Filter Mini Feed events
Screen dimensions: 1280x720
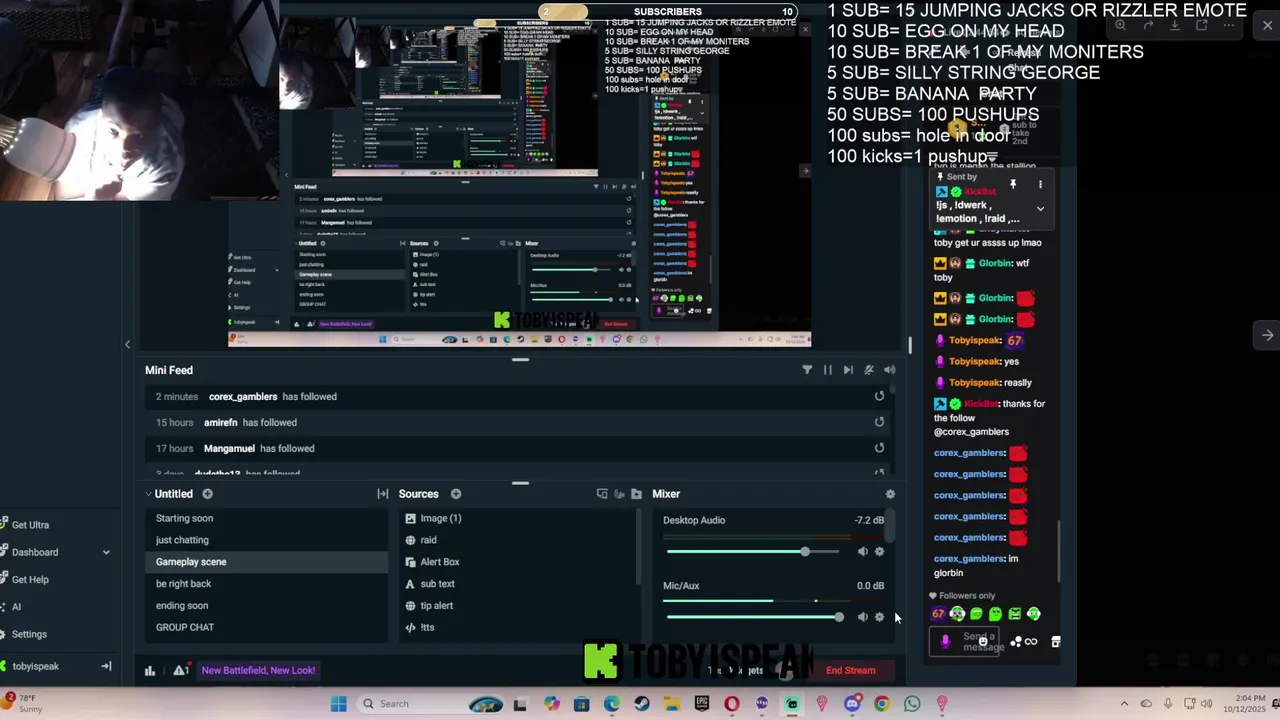(807, 370)
